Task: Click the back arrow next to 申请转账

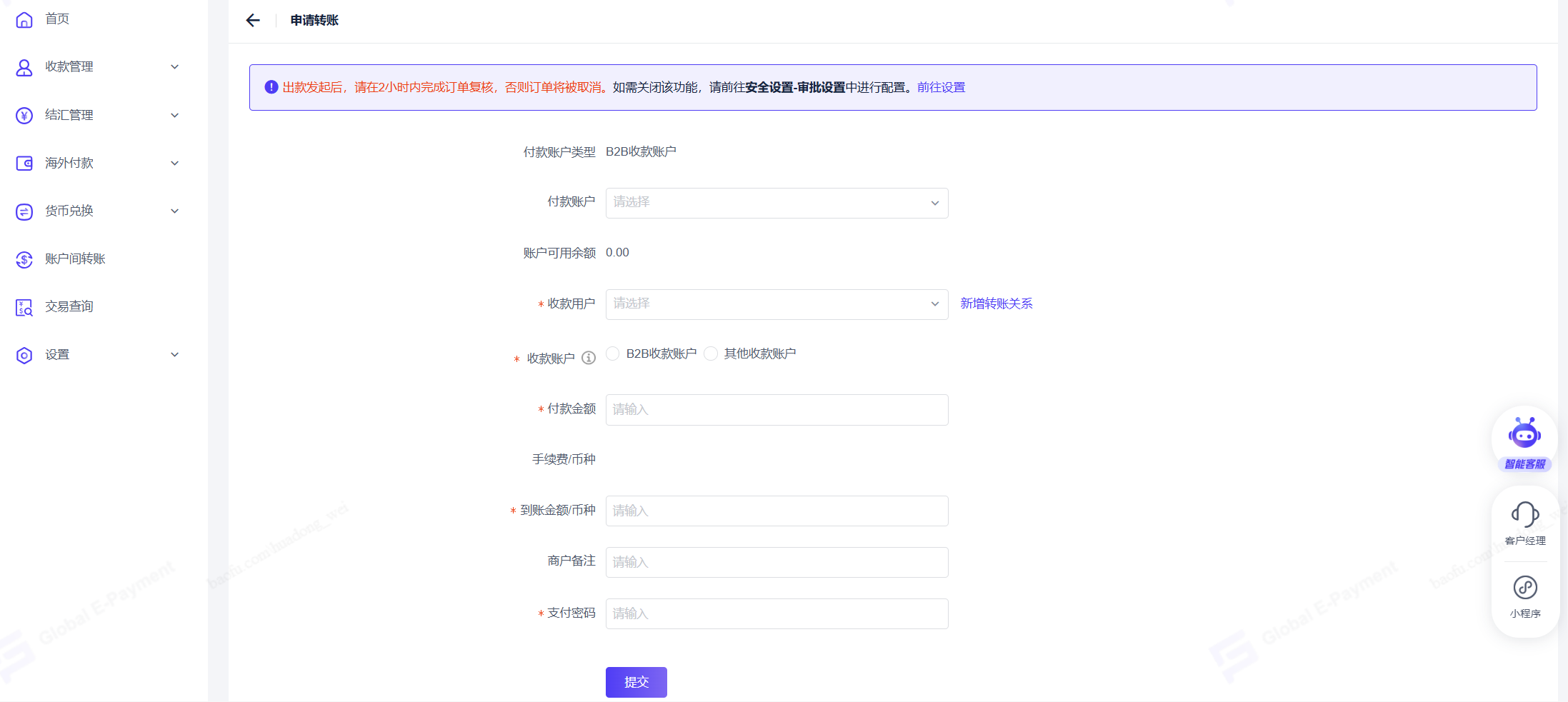Action: [x=253, y=21]
